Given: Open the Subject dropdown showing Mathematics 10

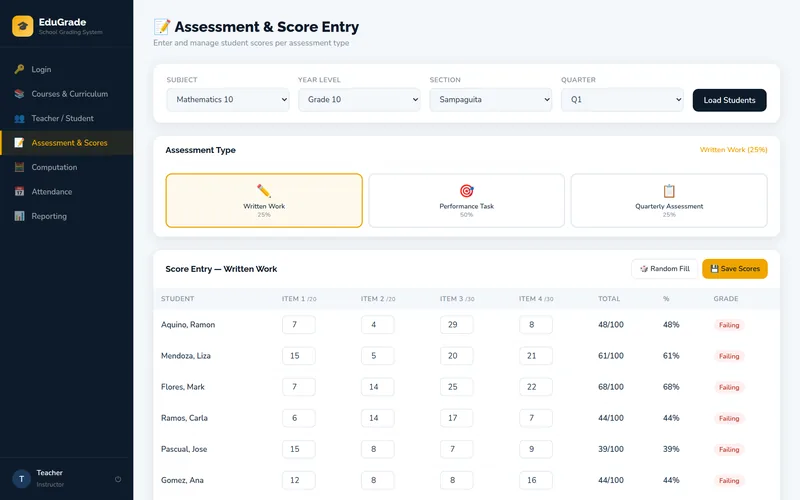Looking at the screenshot, I should [x=228, y=99].
